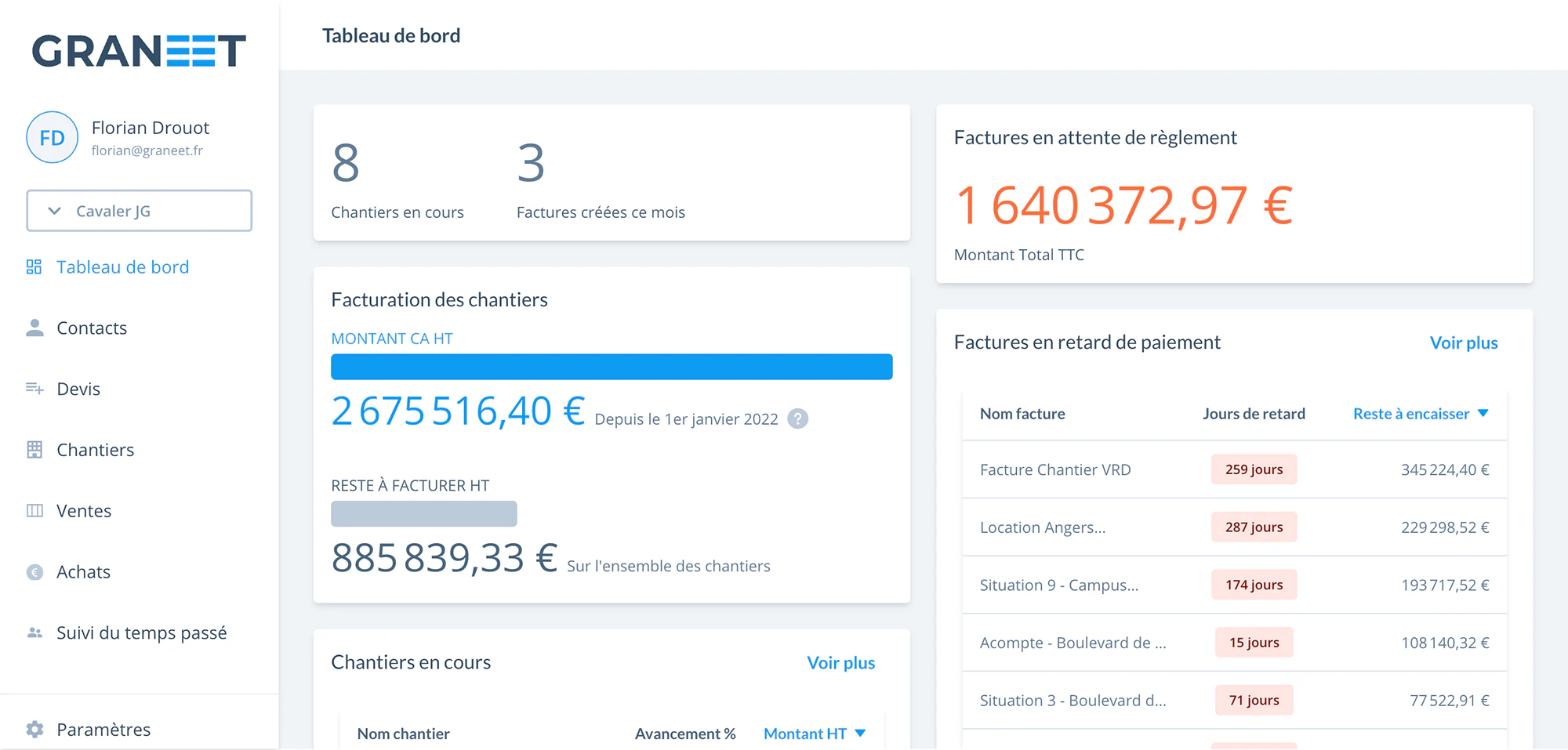Click the Chantiers building icon
This screenshot has height=750, width=1568.
[34, 450]
